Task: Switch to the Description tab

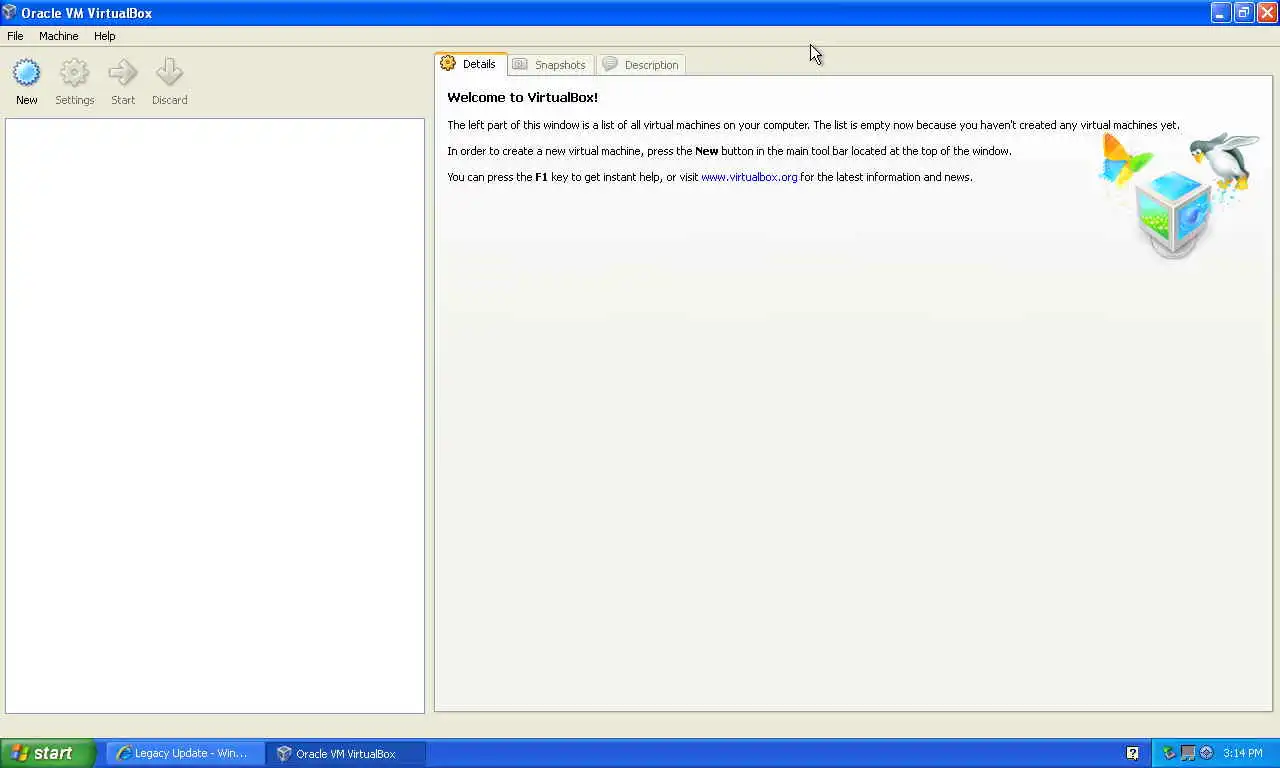Action: (x=641, y=65)
